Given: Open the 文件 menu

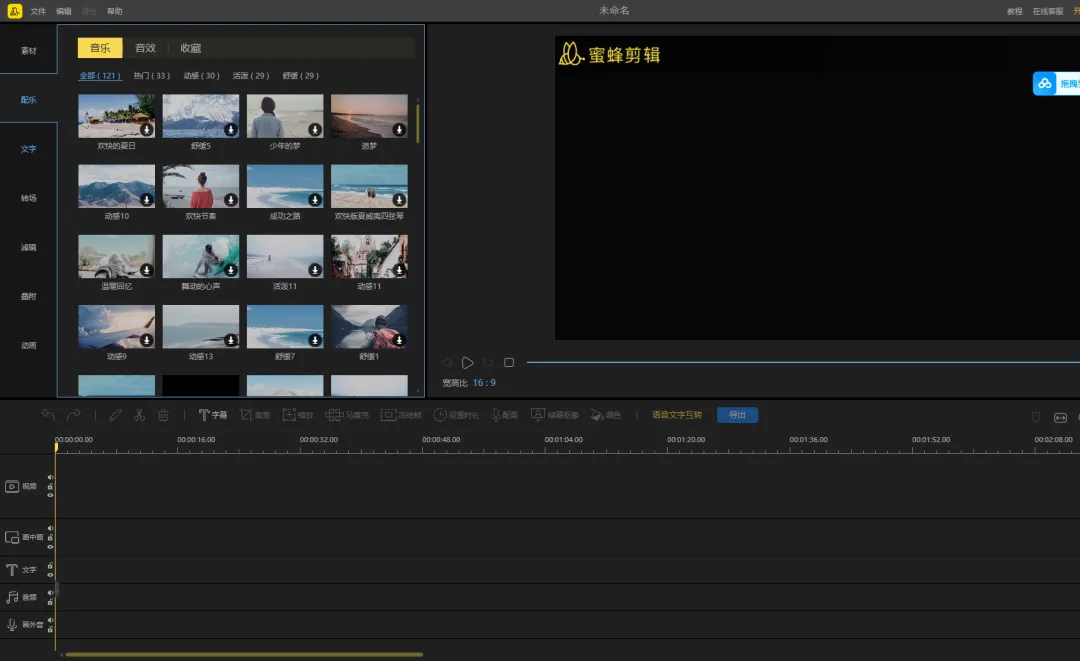Looking at the screenshot, I should [x=38, y=11].
